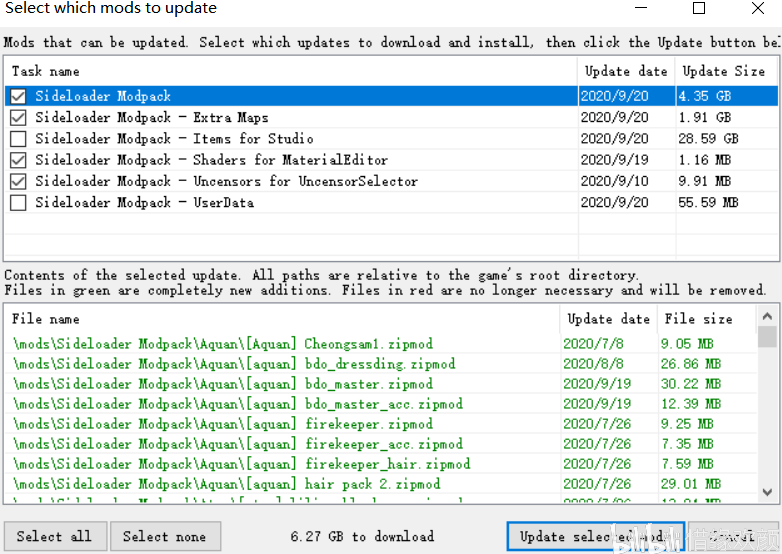Click the Select all button
The width and height of the screenshot is (782, 554).
pos(55,537)
